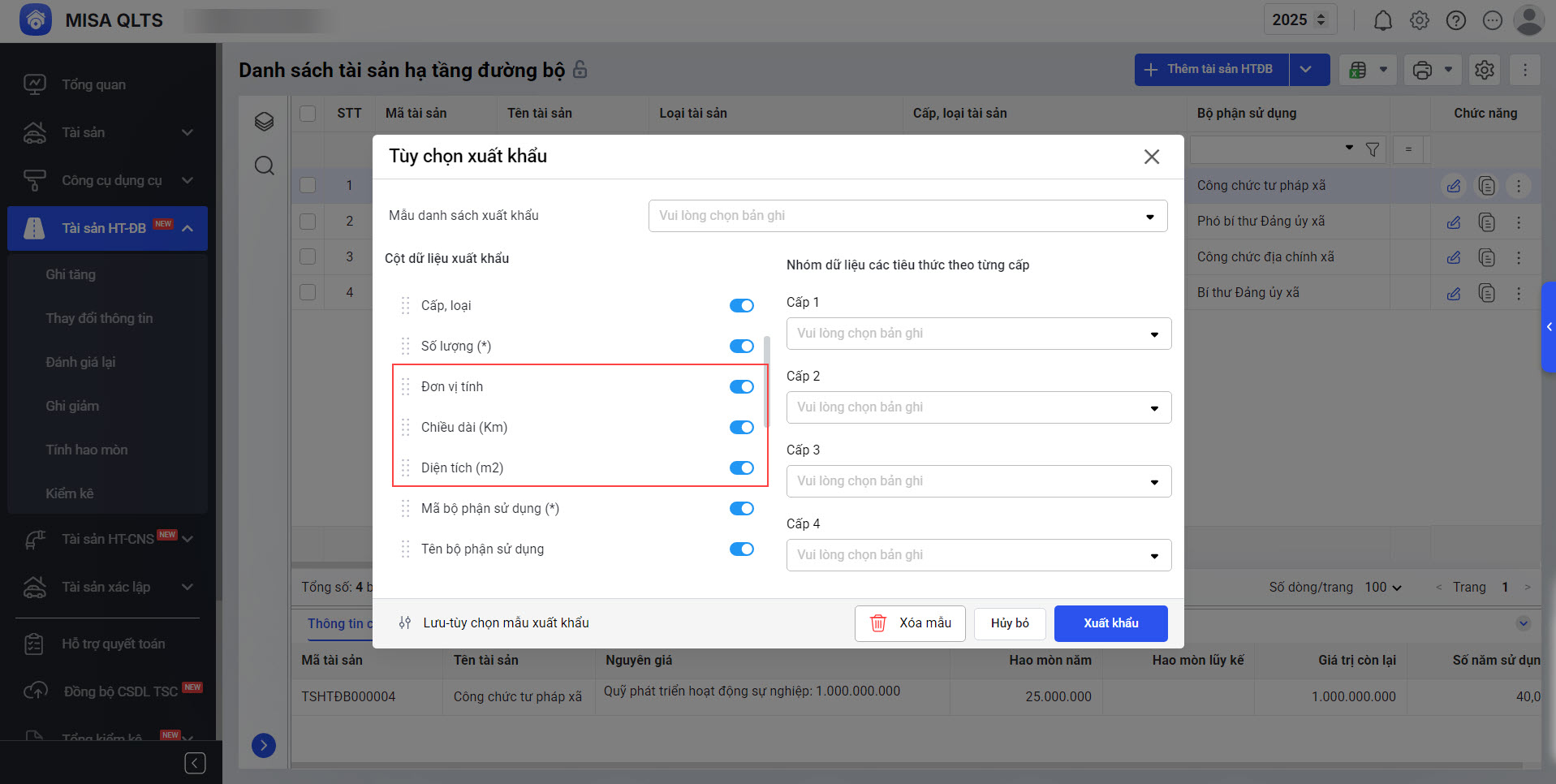Click the search magnifier icon
Image resolution: width=1556 pixels, height=784 pixels.
pos(264,166)
